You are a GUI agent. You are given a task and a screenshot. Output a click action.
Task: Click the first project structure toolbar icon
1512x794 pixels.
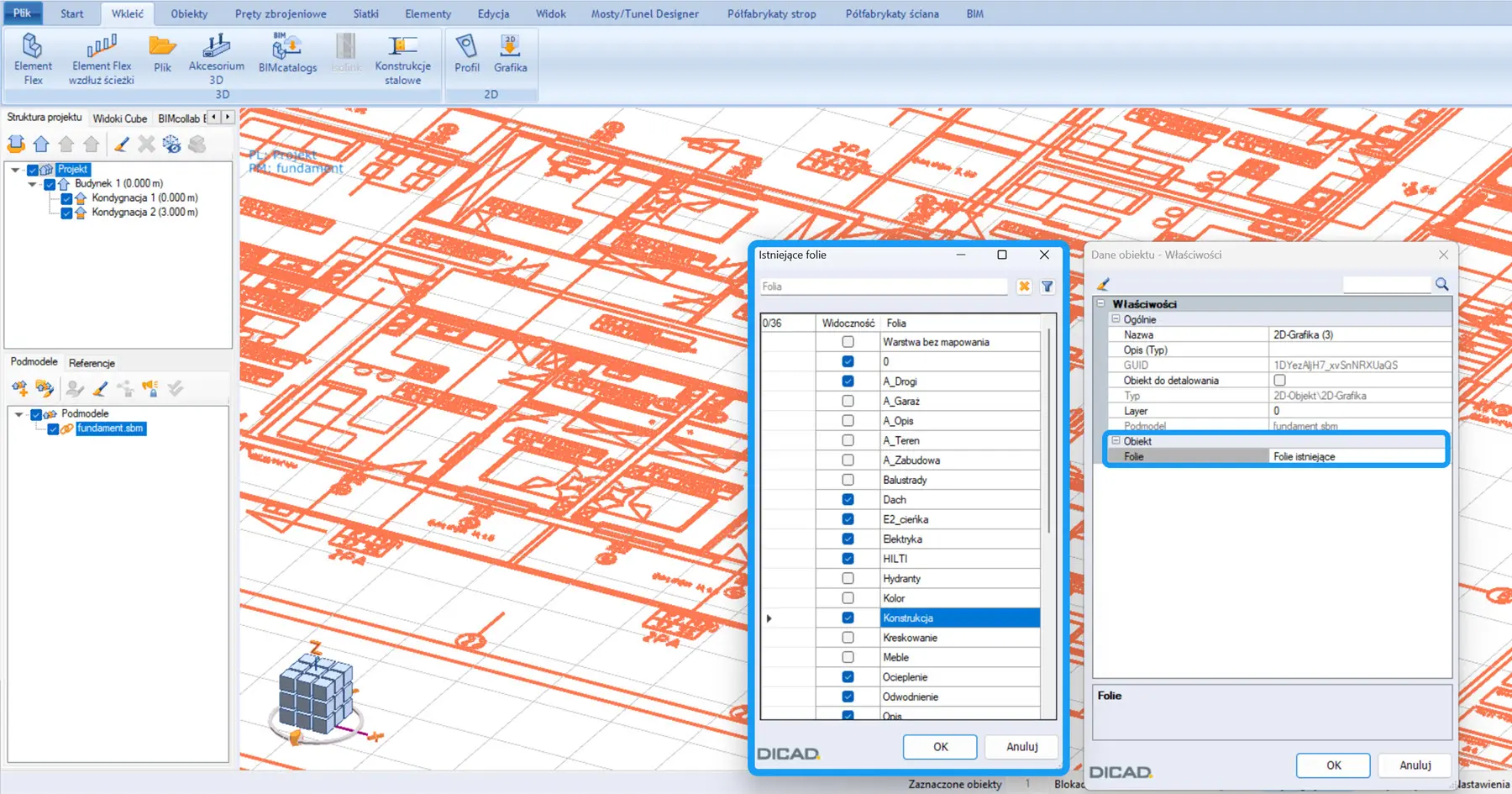click(16, 144)
